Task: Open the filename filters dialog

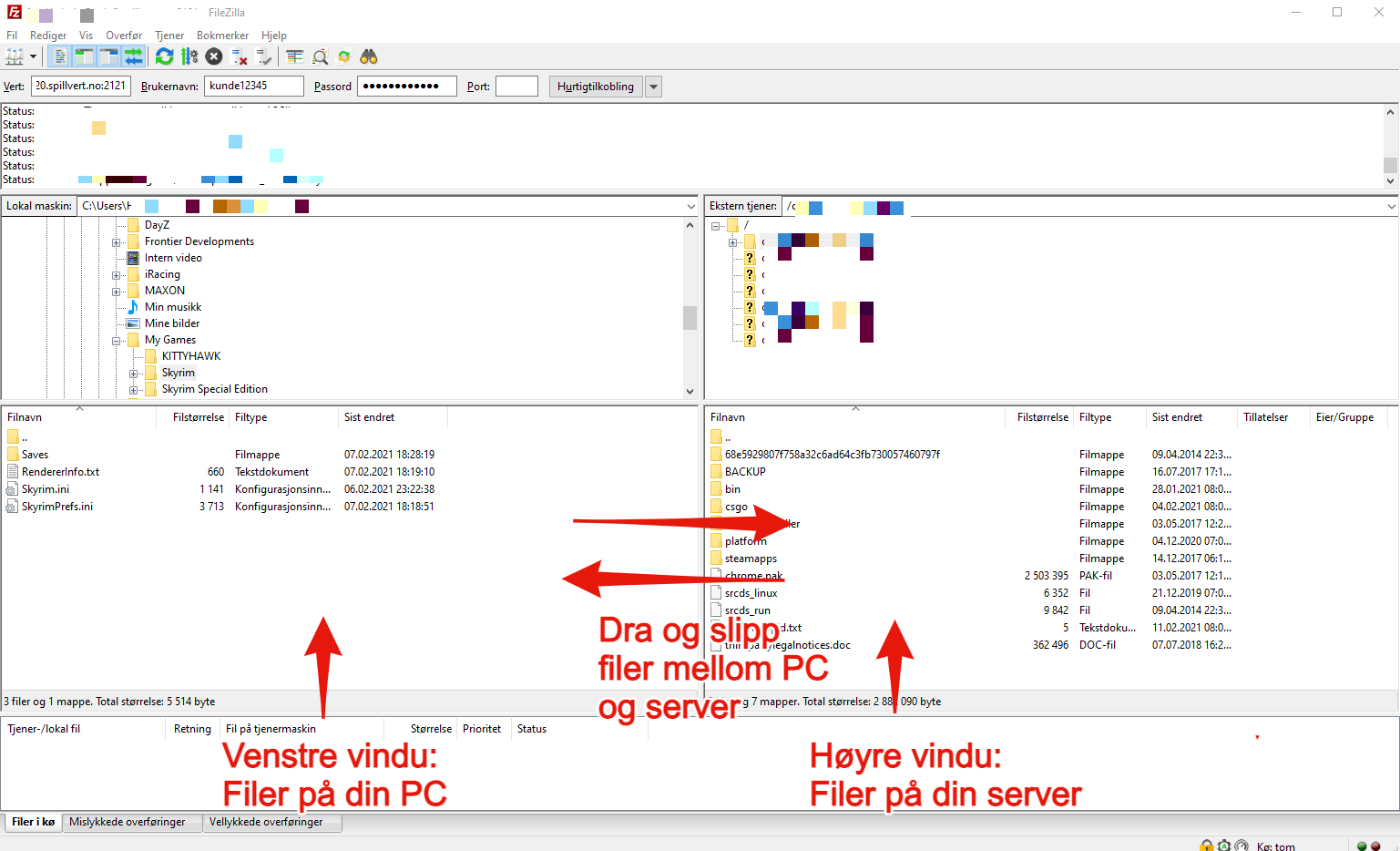Action: 295,56
